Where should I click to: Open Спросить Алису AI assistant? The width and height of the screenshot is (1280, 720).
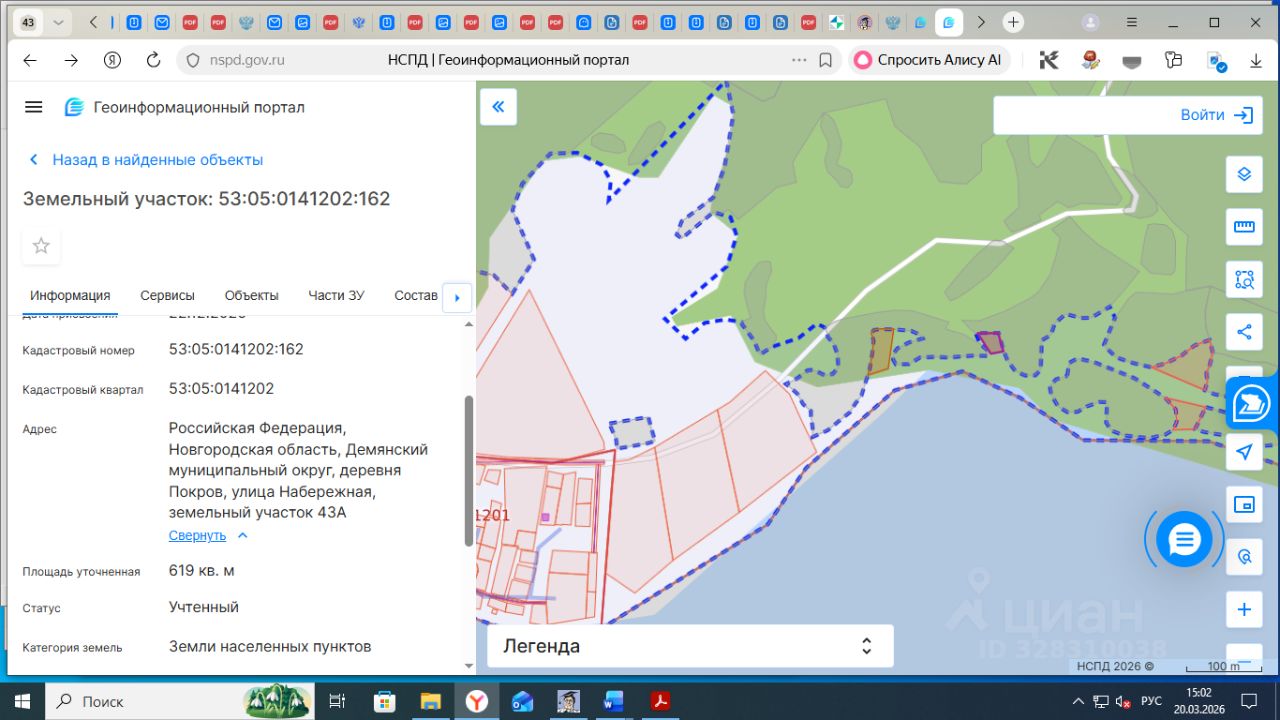point(929,60)
